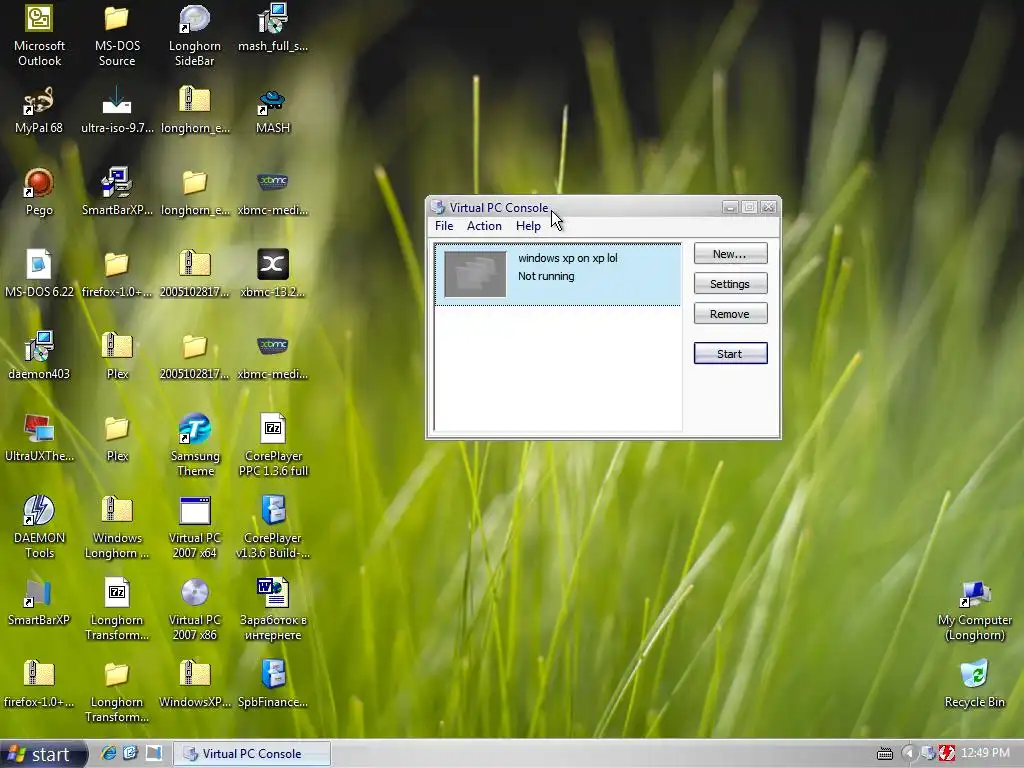Select the 'windows xp on xp lol' entry
This screenshot has width=1024, height=768.
tap(558, 274)
